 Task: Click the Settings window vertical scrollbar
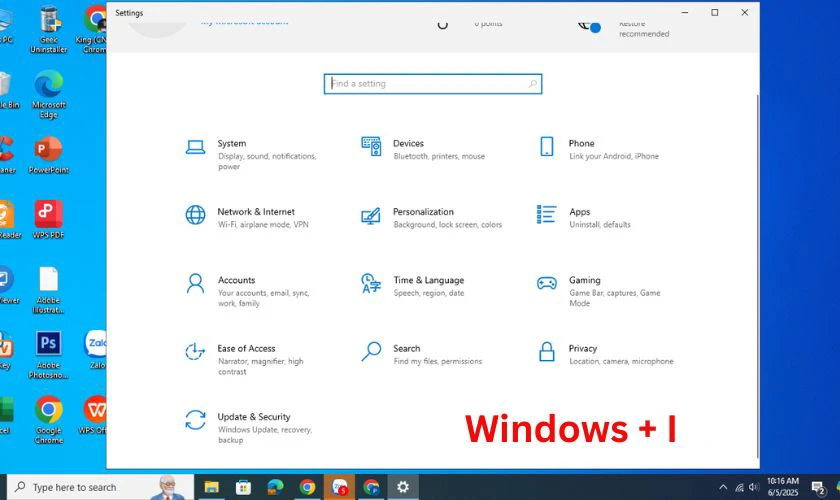tap(758, 276)
